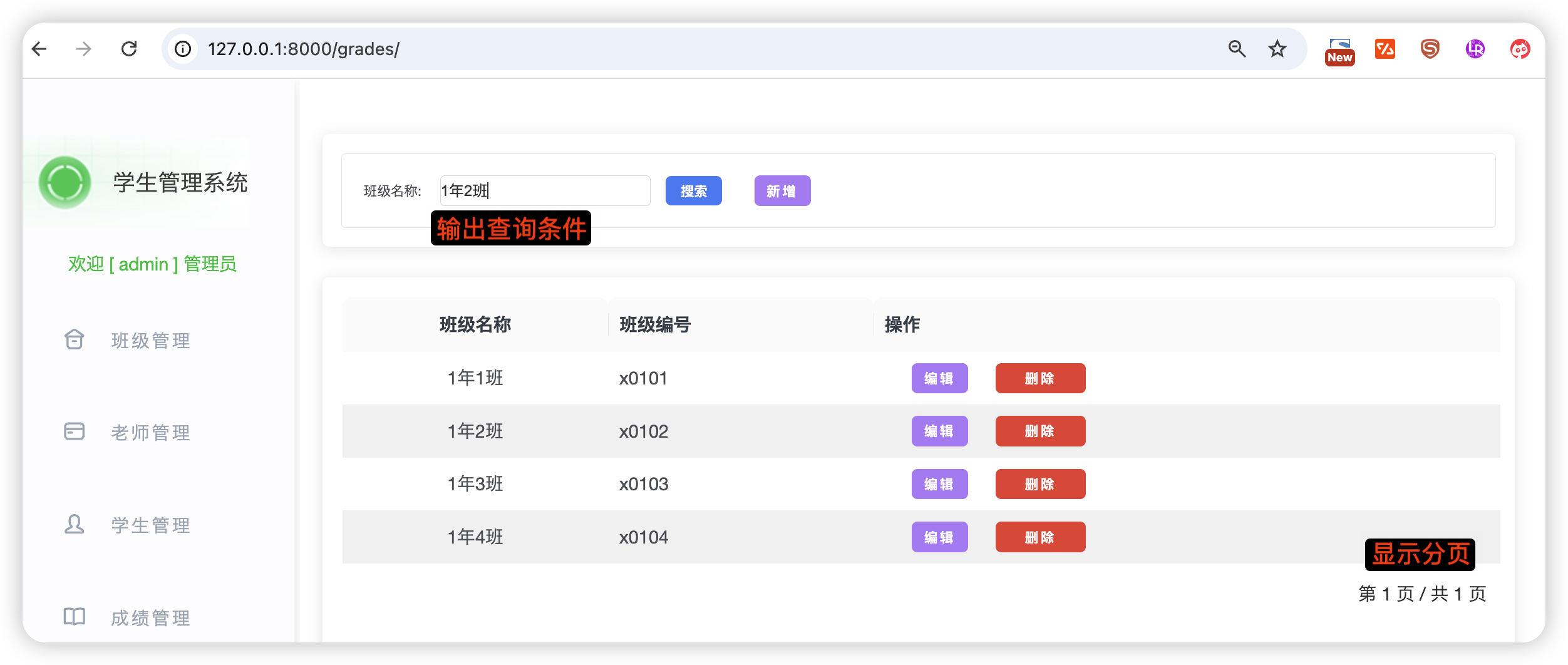Remove class 1年4班 with 删除
Viewport: 1568px width, 665px height.
(1040, 537)
